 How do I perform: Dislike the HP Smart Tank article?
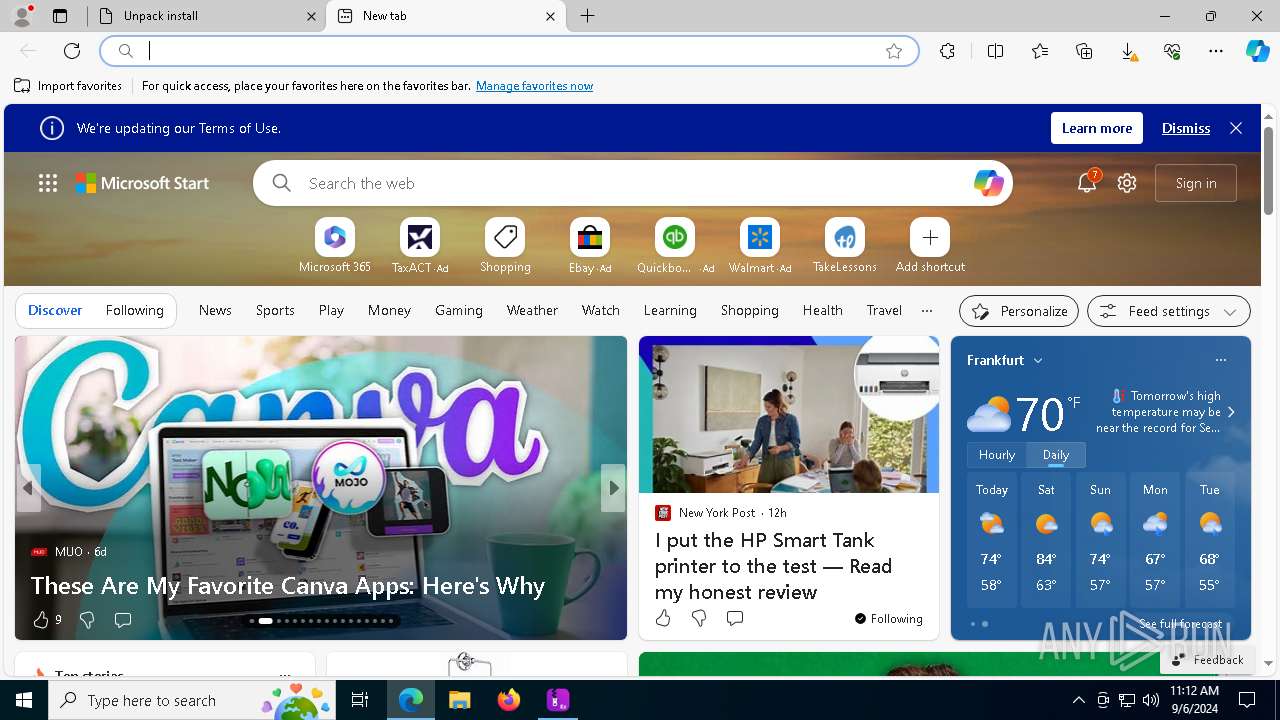click(x=699, y=618)
